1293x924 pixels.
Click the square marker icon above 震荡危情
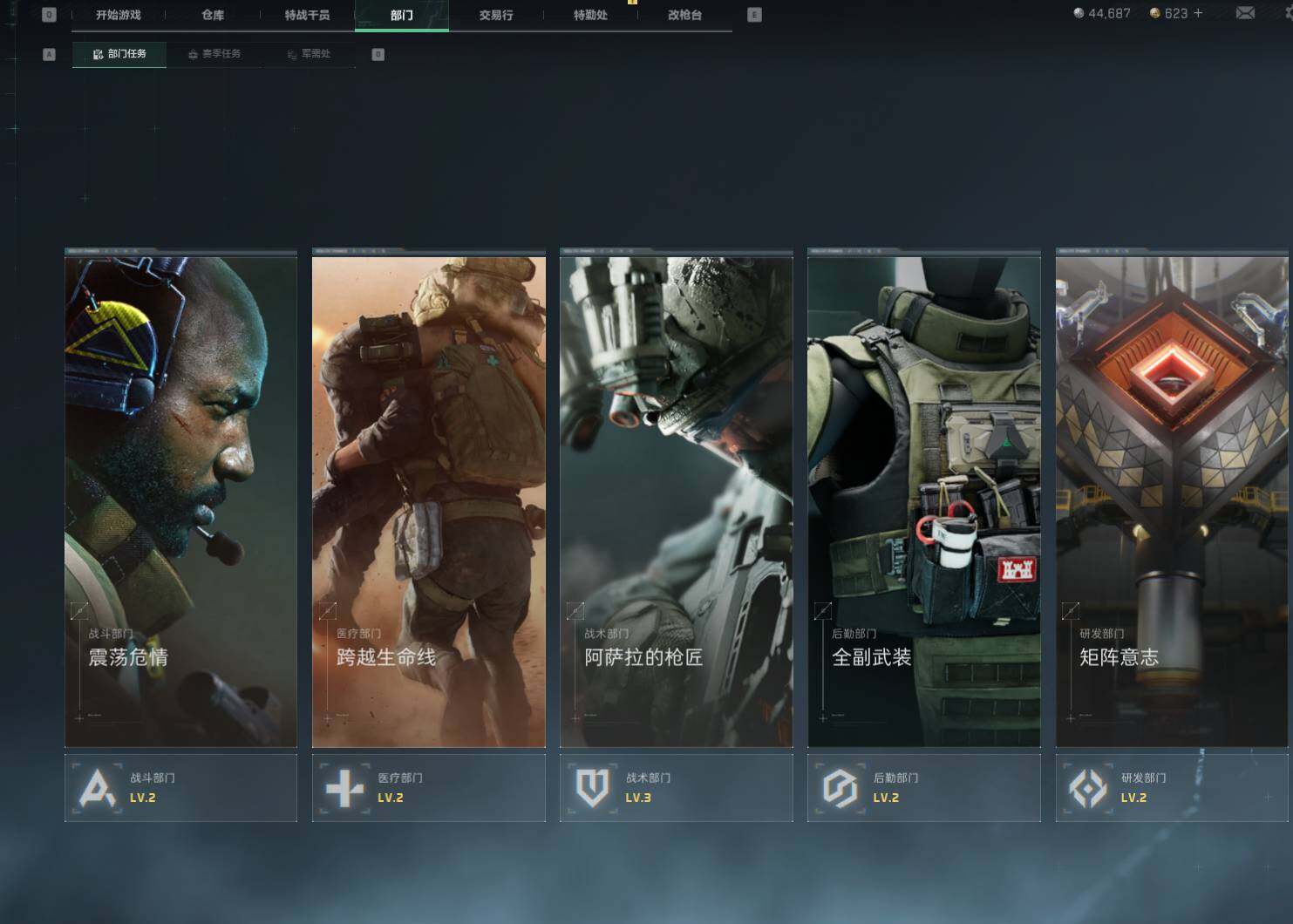tap(79, 611)
